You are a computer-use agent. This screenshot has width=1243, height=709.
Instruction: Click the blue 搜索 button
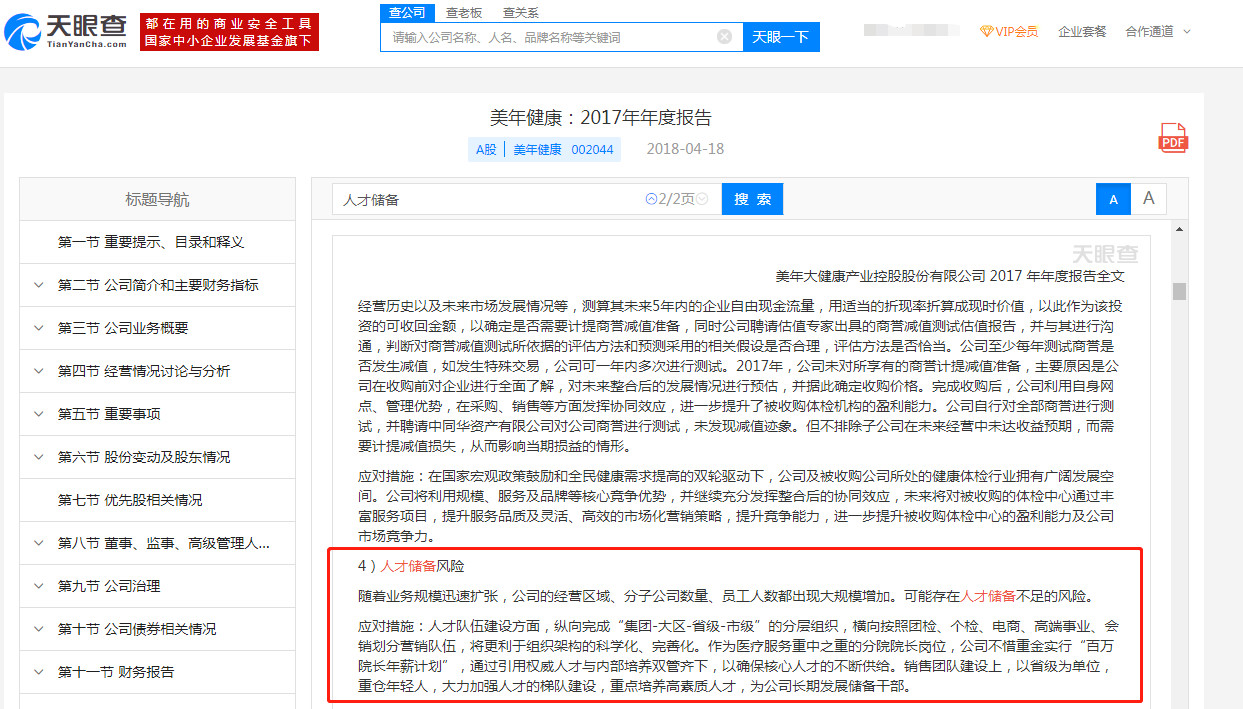click(x=752, y=199)
